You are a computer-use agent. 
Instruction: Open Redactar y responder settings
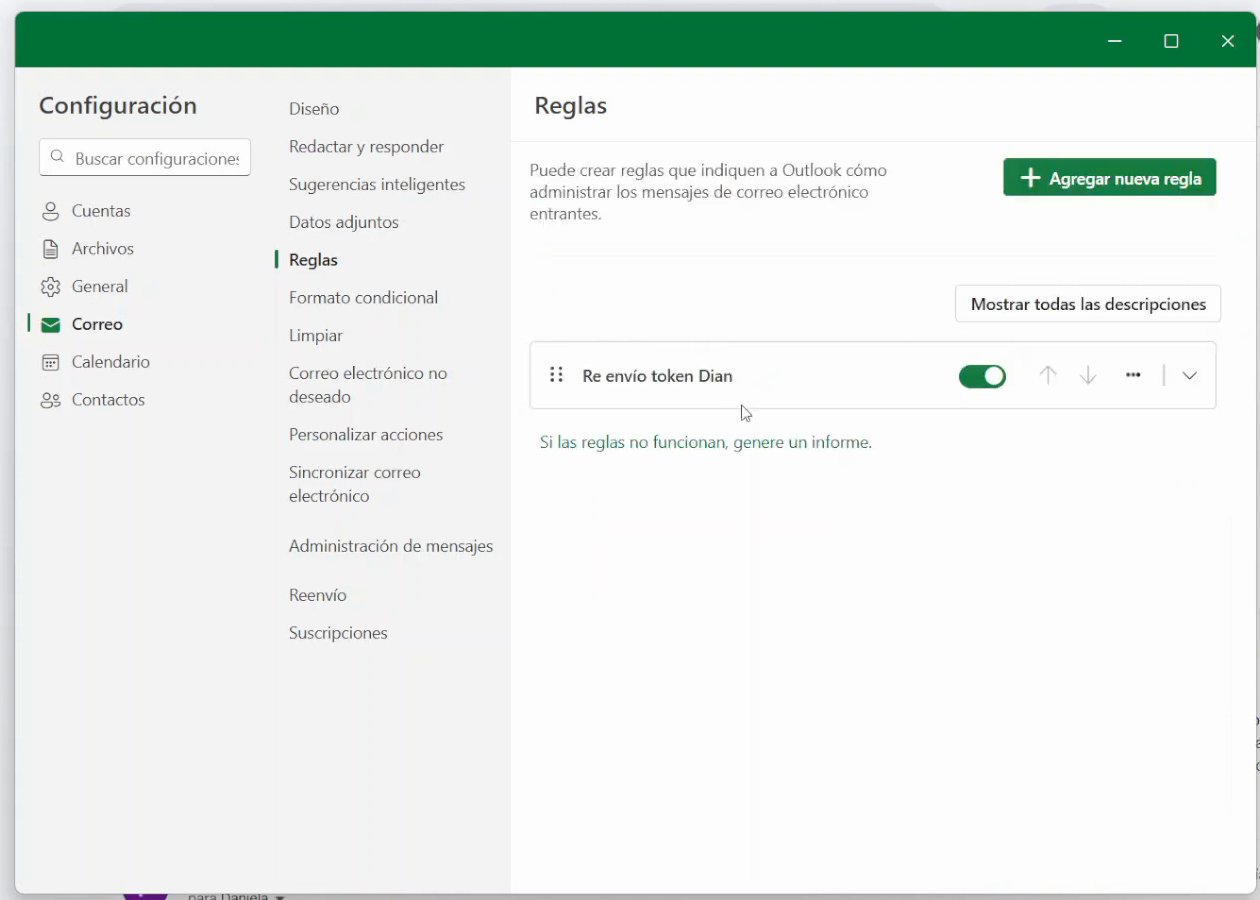(366, 147)
